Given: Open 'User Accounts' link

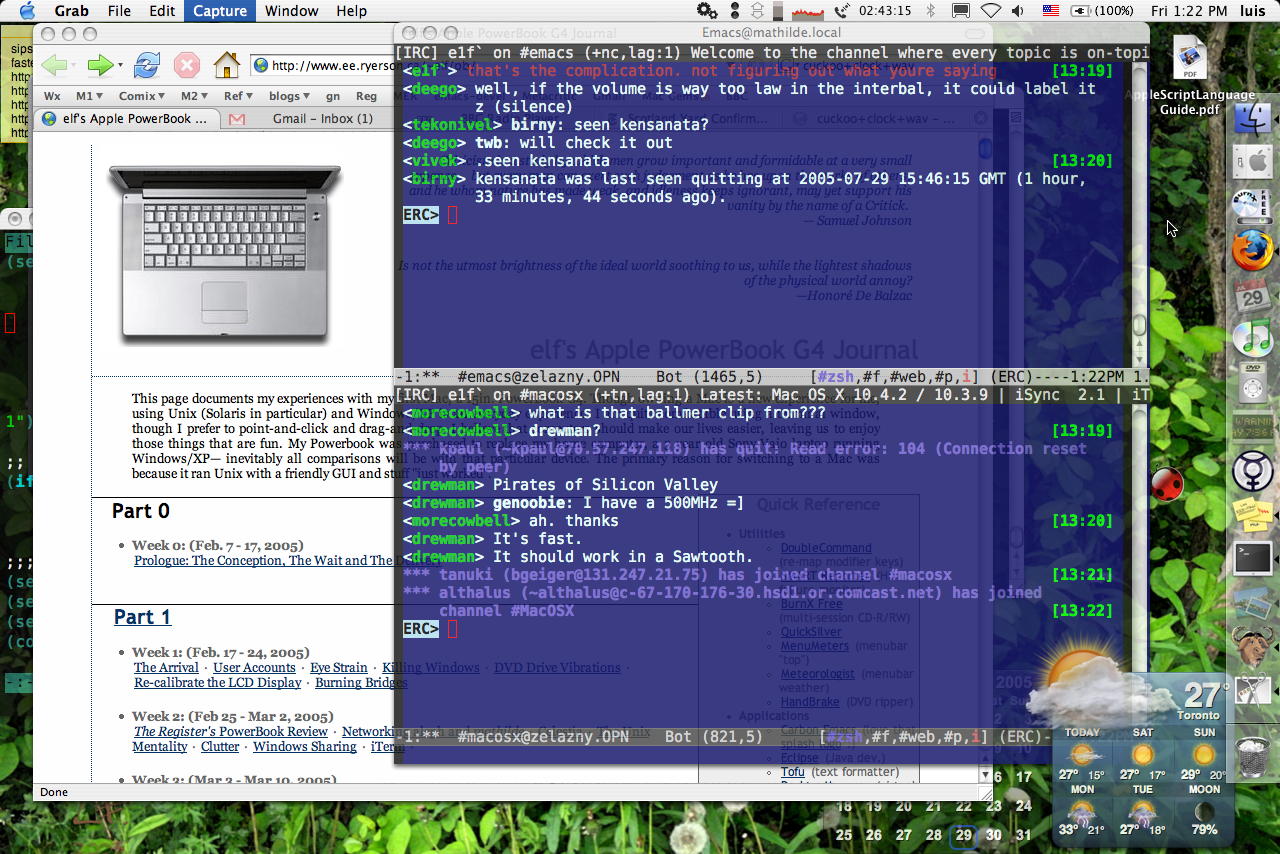Looking at the screenshot, I should tap(254, 667).
